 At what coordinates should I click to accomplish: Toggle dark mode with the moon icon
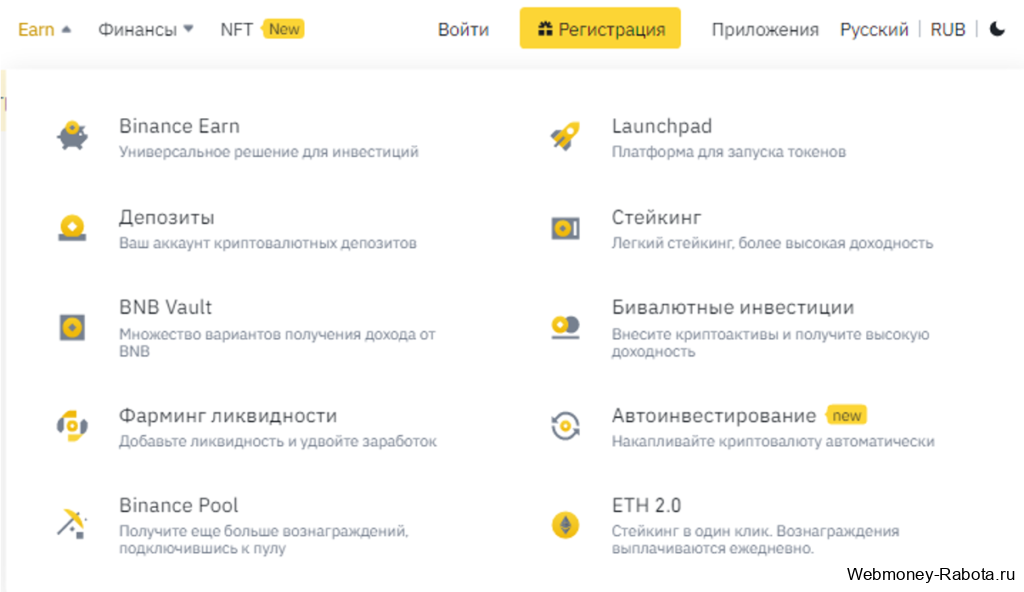point(997,29)
